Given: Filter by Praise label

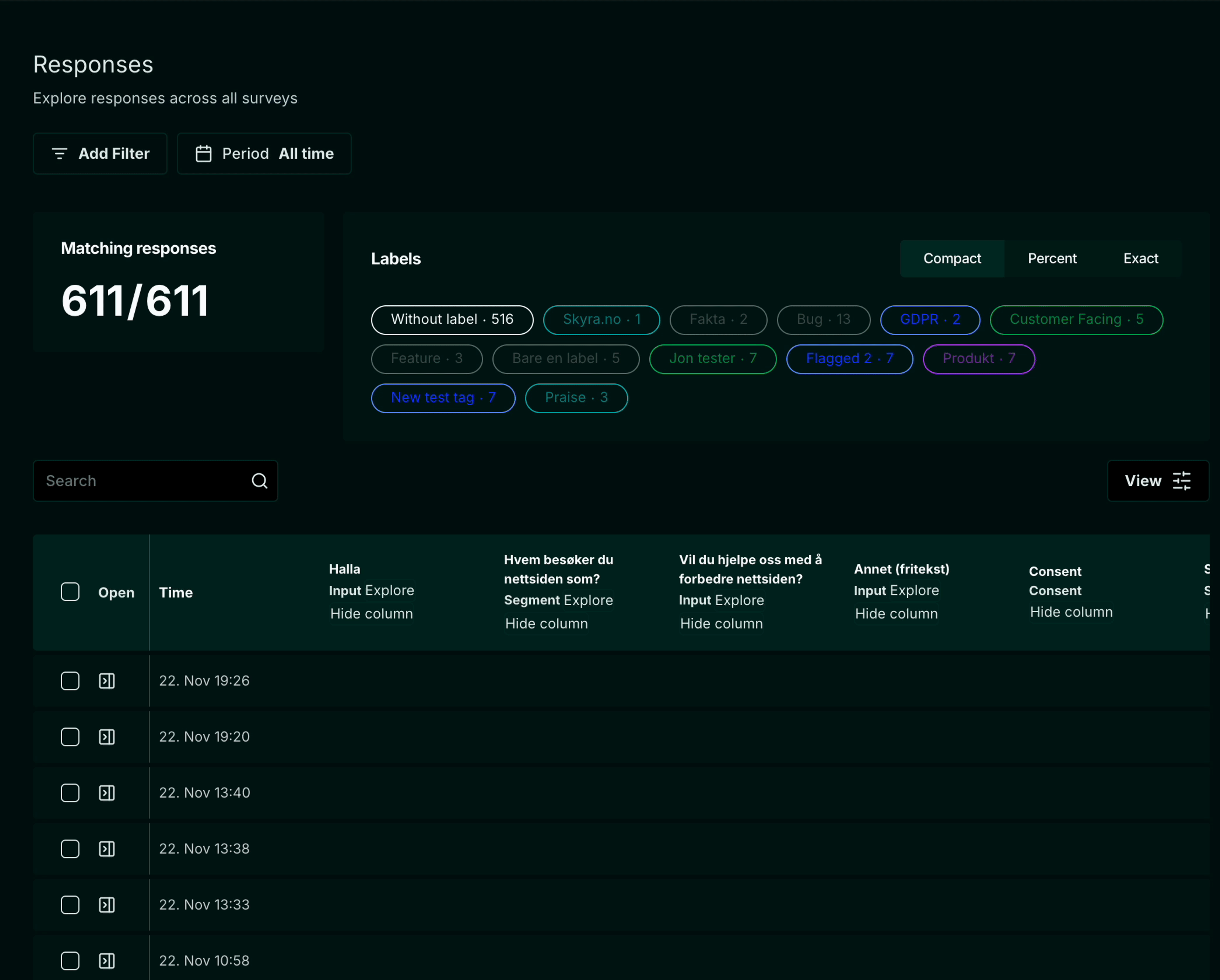Looking at the screenshot, I should coord(576,398).
